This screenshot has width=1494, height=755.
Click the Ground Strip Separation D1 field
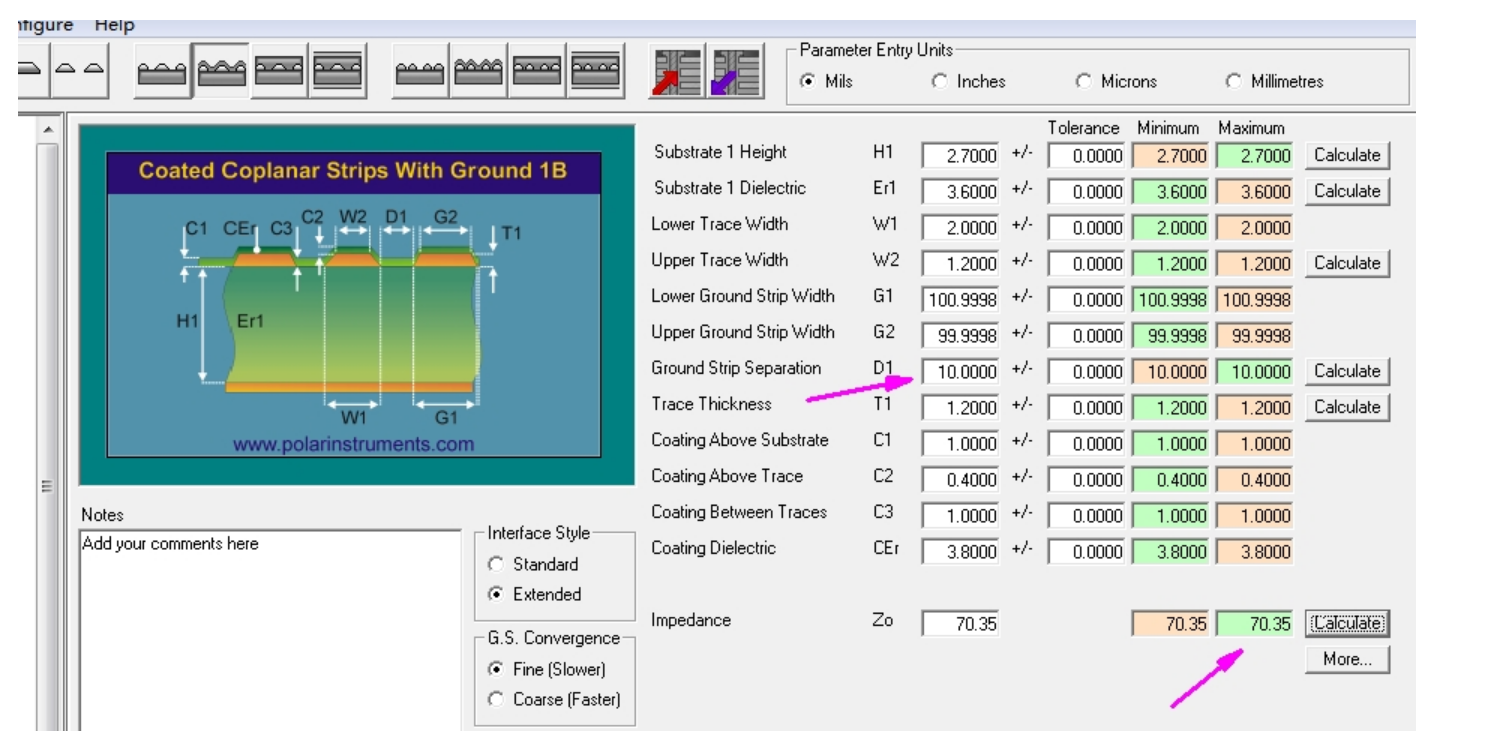click(960, 372)
